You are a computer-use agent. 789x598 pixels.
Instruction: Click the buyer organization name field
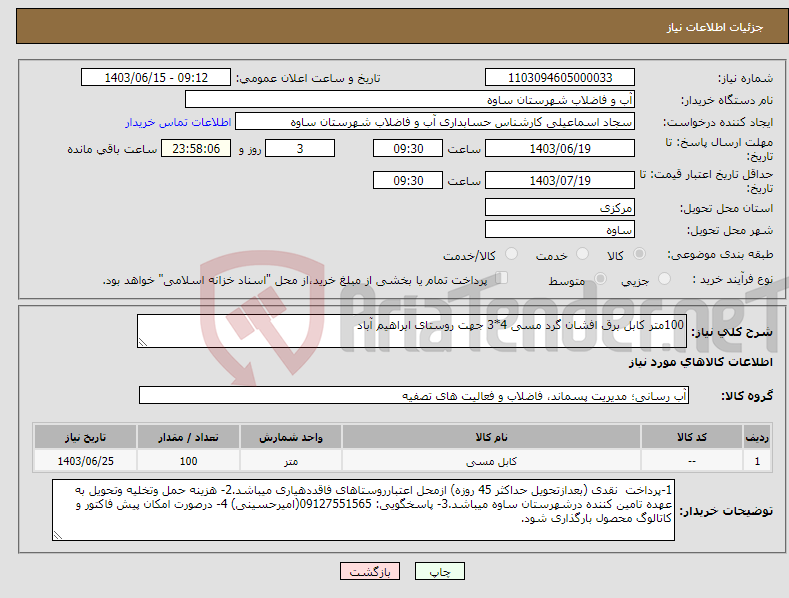coord(410,99)
